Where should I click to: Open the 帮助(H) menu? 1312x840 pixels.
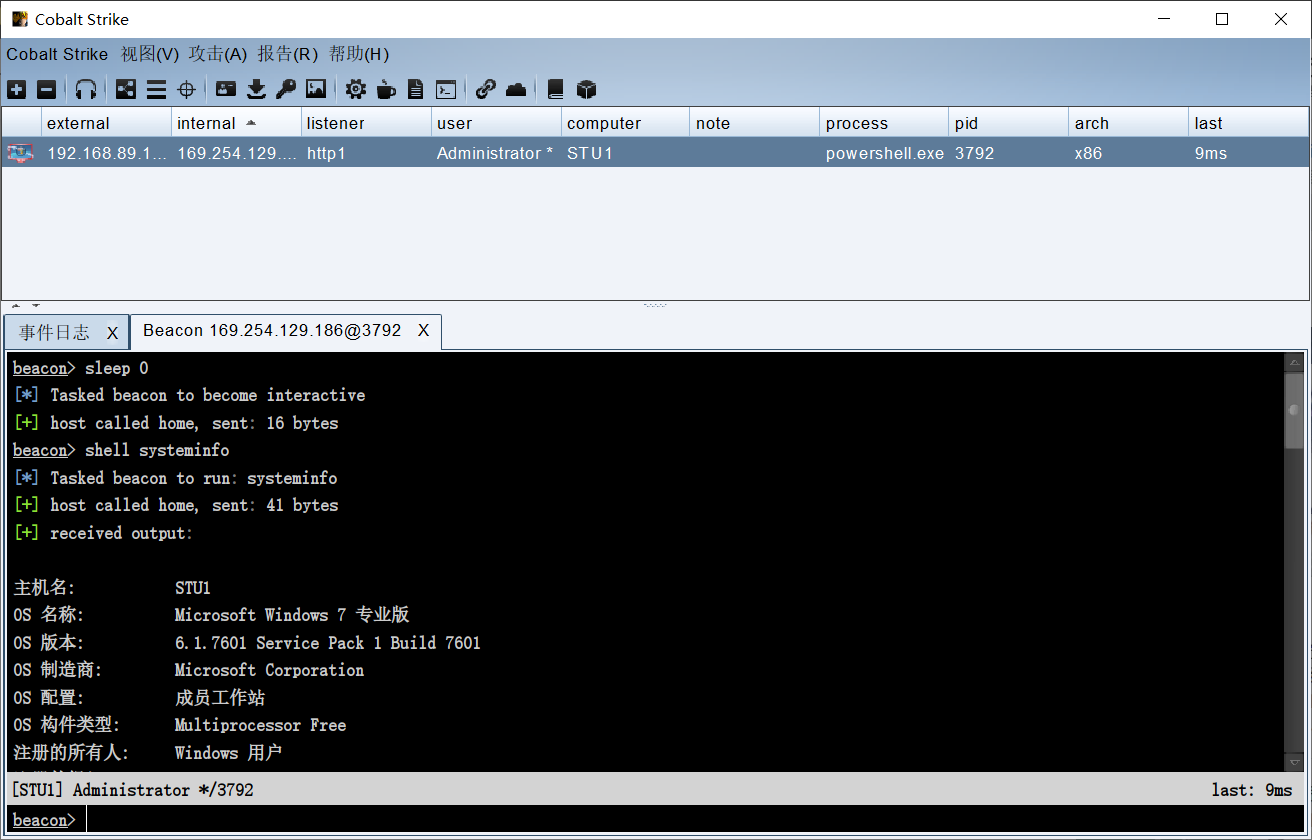click(359, 54)
